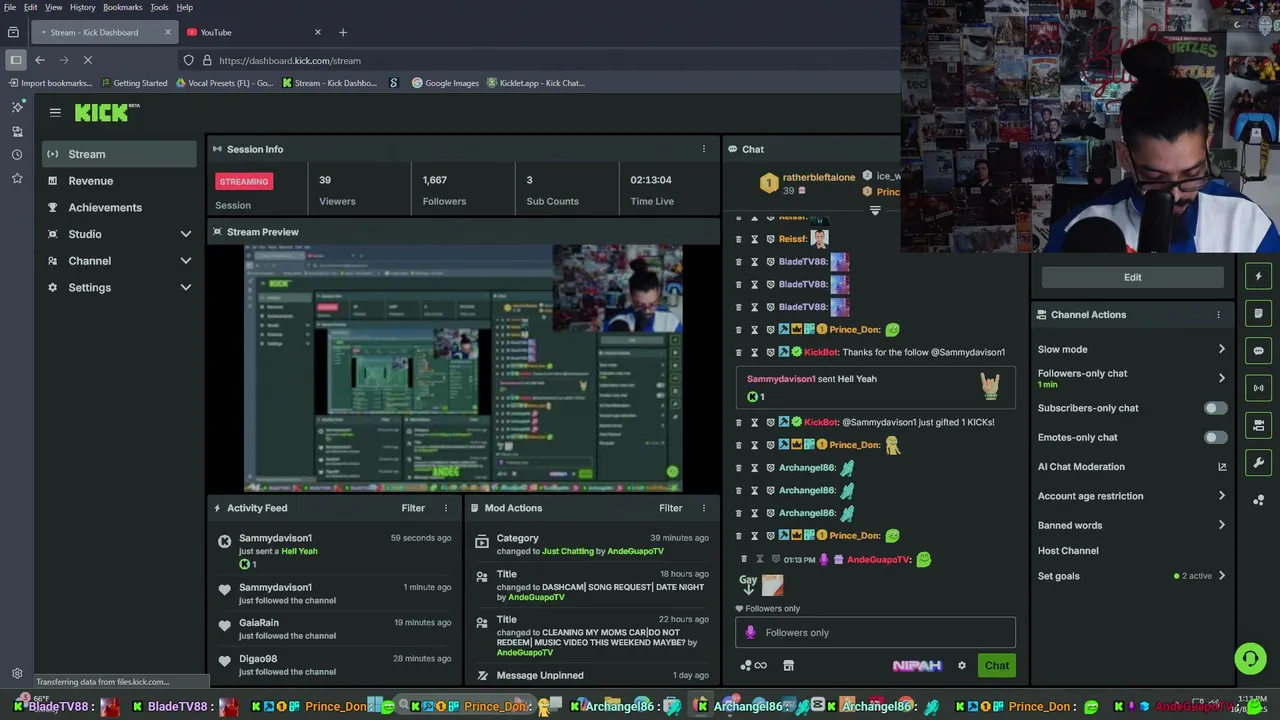Open the Tools menu
The height and width of the screenshot is (720, 1280).
pos(159,7)
